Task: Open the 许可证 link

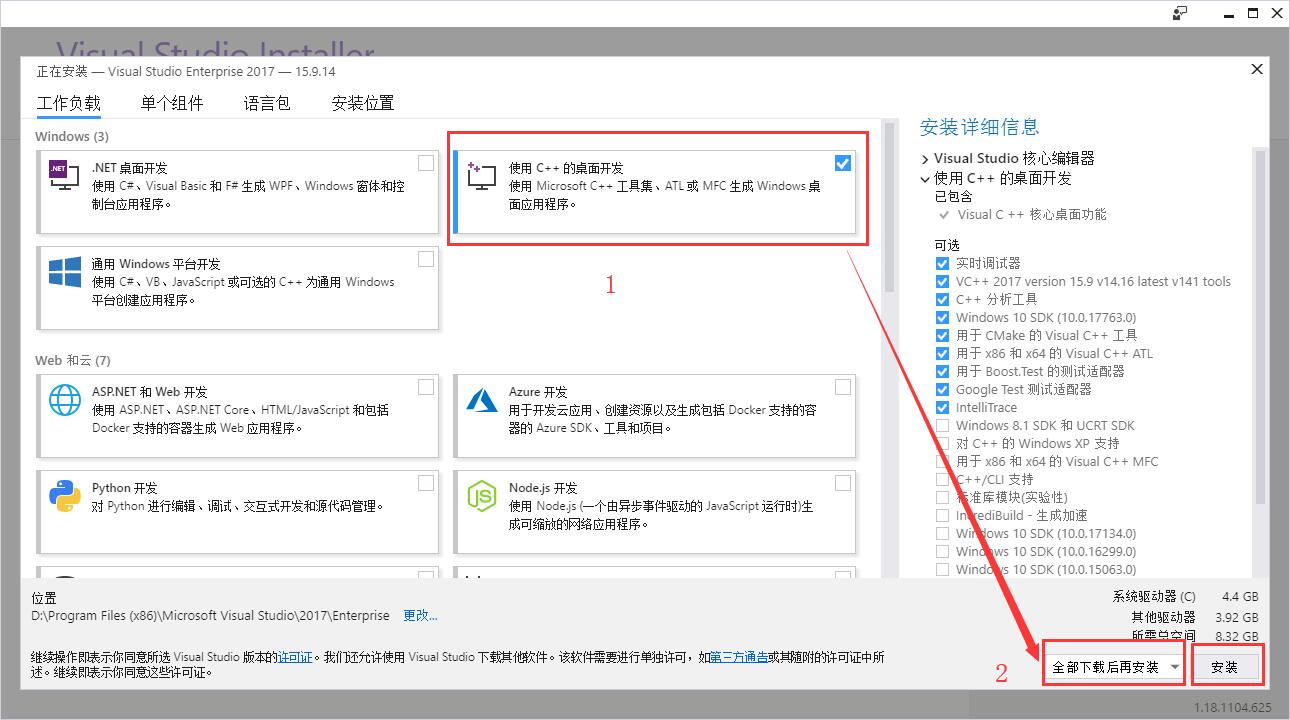Action: 295,657
